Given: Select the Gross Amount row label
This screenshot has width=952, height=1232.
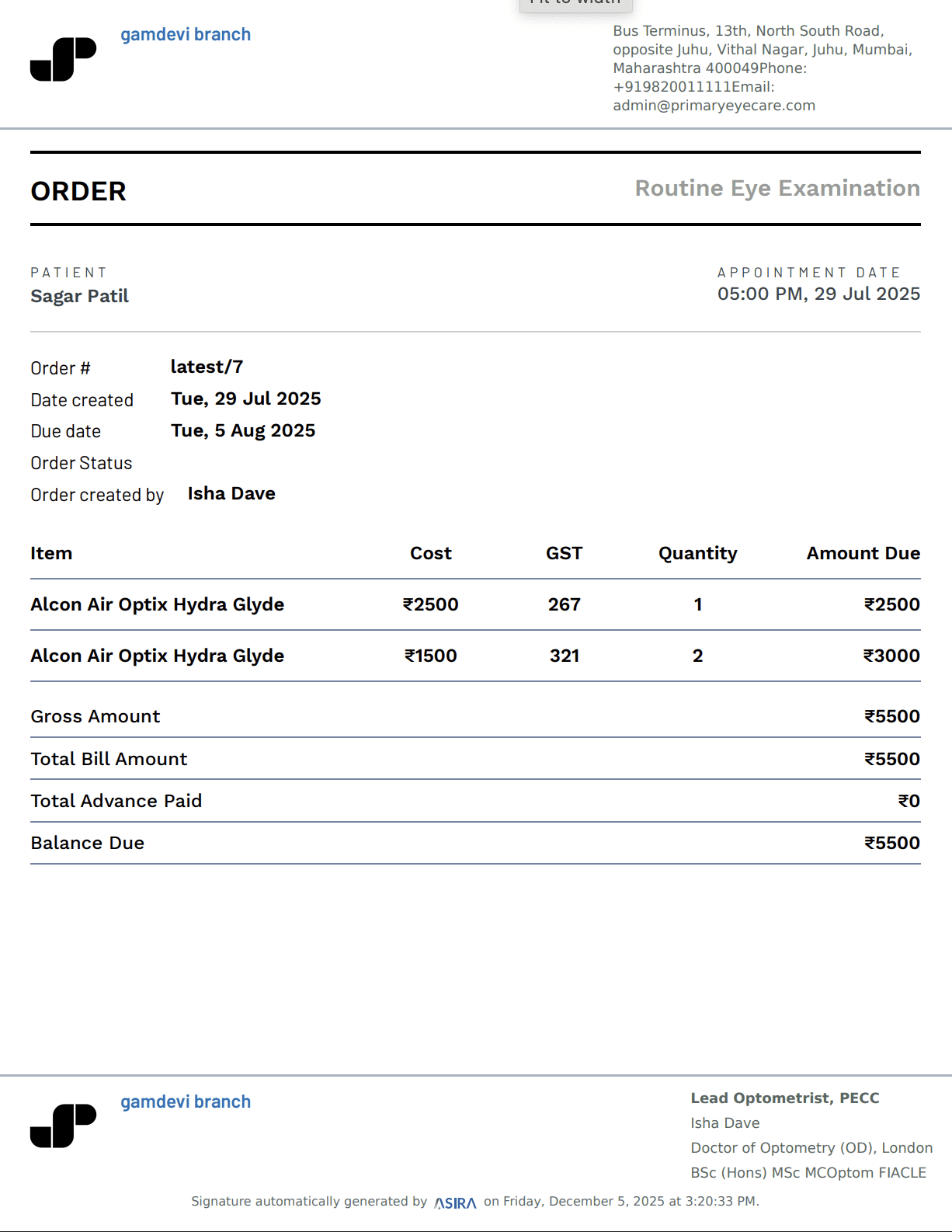Looking at the screenshot, I should click(96, 716).
